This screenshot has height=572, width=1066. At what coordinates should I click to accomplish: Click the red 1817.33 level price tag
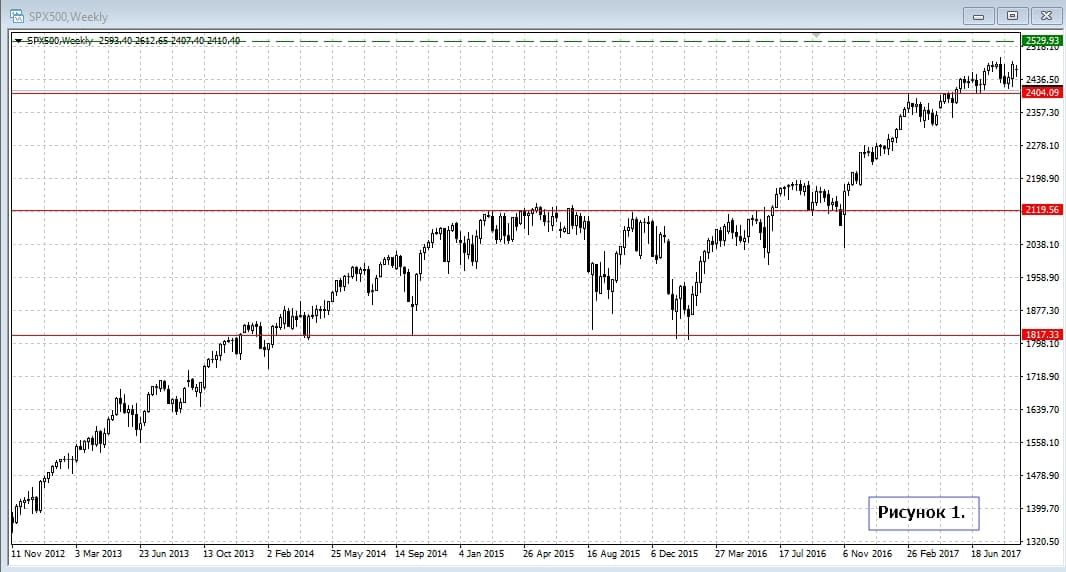1041,334
